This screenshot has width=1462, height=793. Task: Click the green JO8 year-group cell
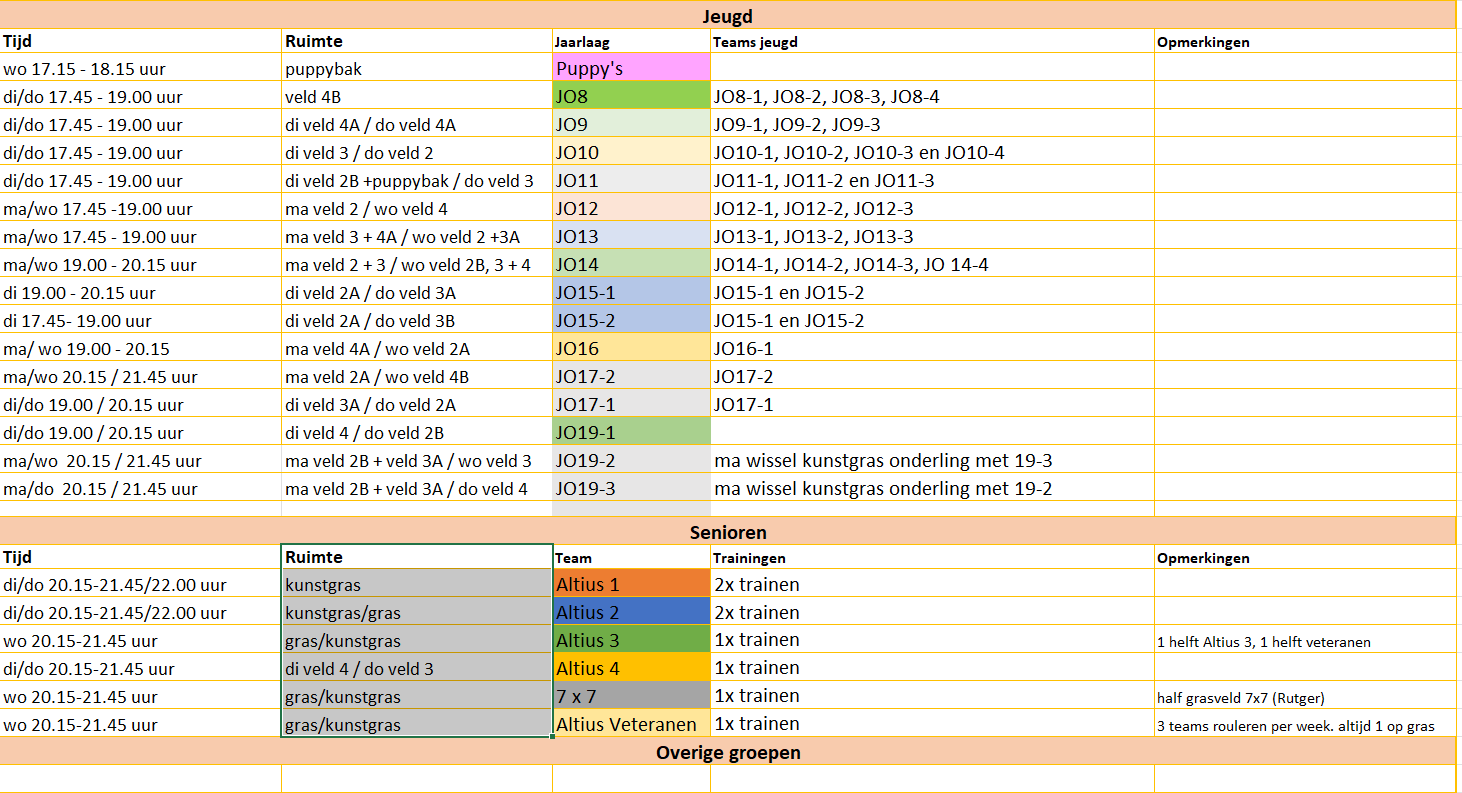pos(630,97)
